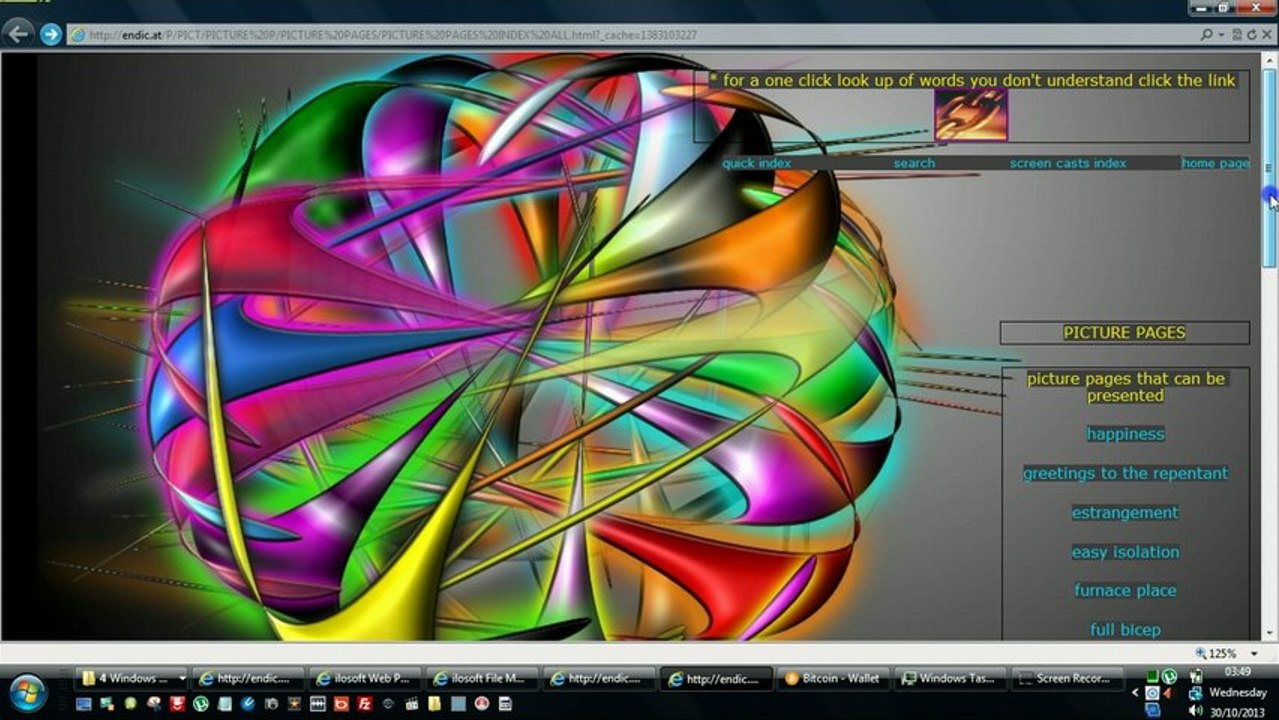Viewport: 1279px width, 720px height.
Task: Click the taskbar clock showing 03:49
Action: coord(1237,672)
